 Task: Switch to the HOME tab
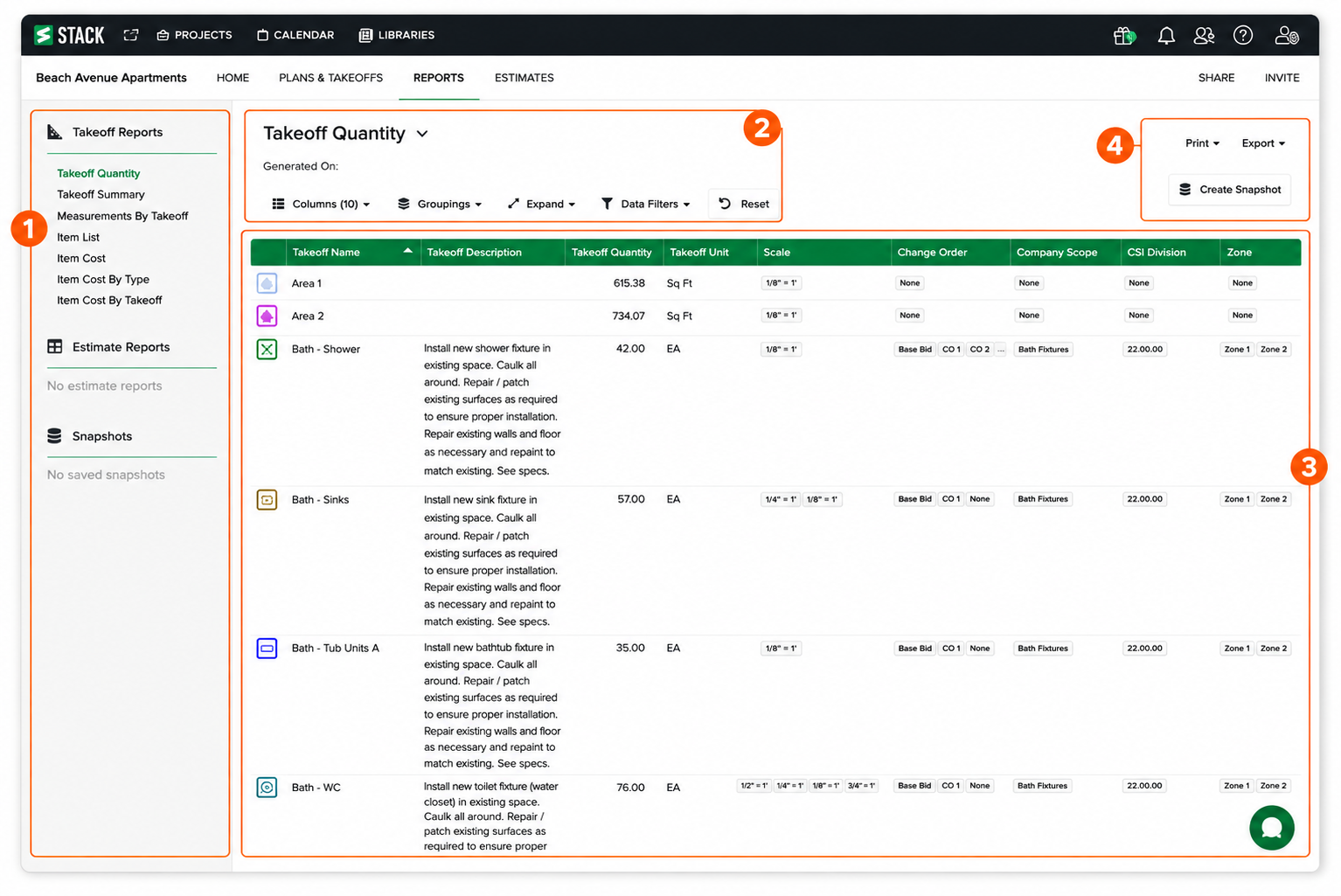[x=233, y=78]
